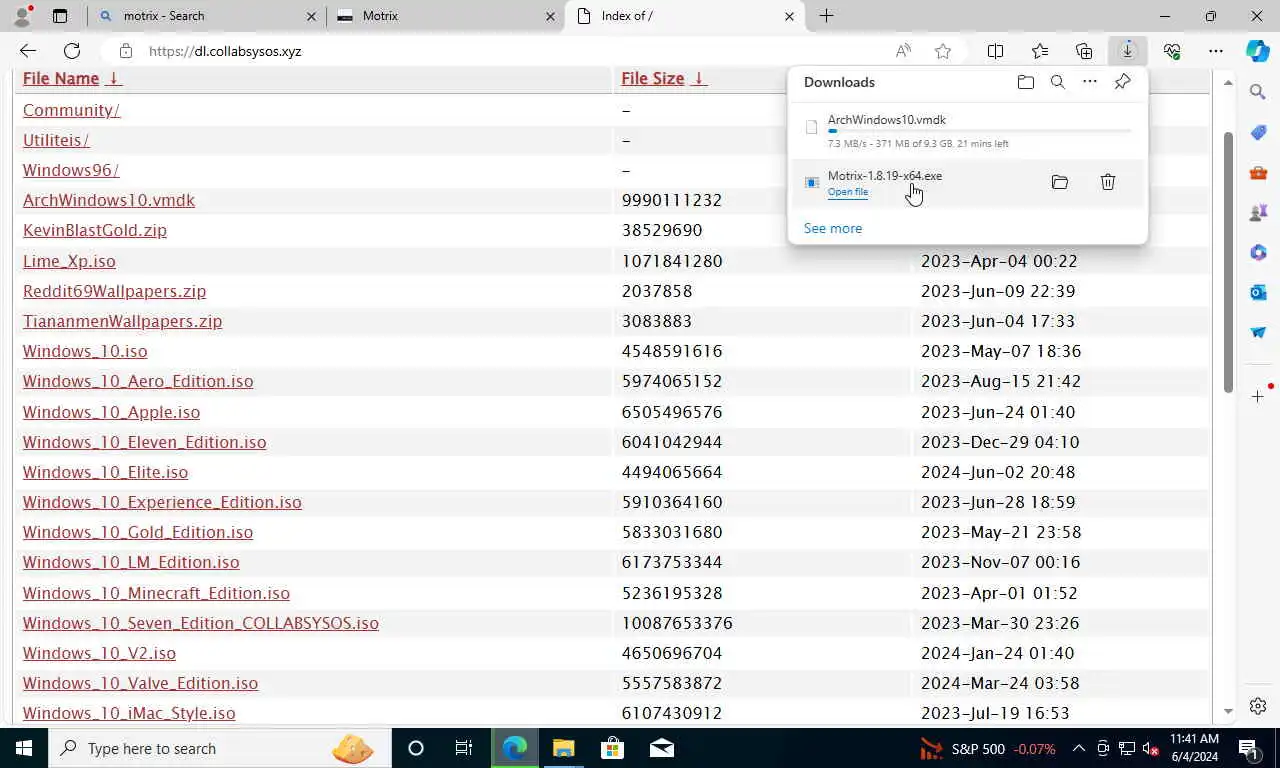Open Microsoft Store from taskbar
The width and height of the screenshot is (1280, 768).
point(612,748)
